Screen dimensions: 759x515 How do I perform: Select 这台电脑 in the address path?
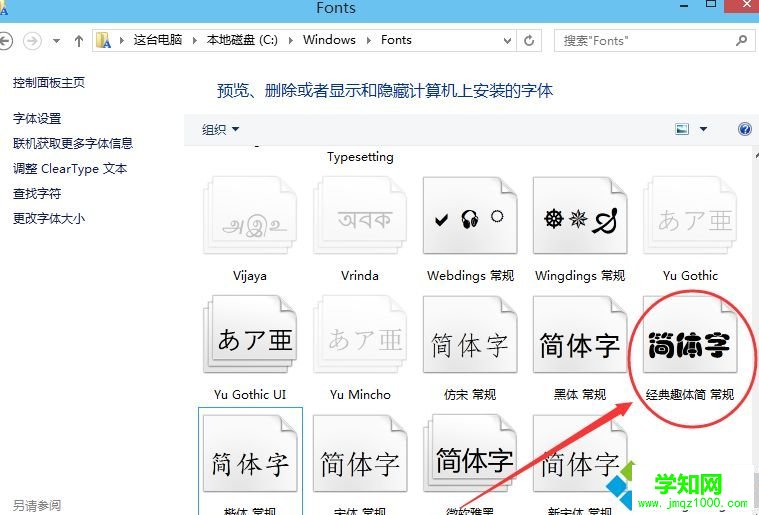[158, 40]
